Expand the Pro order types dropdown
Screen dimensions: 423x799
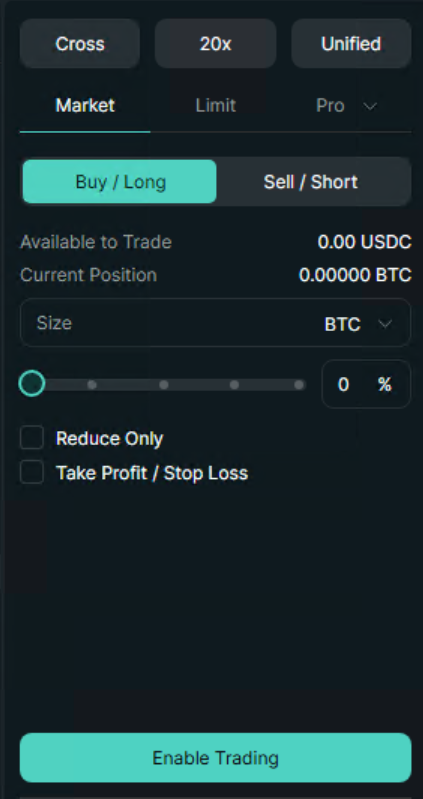pos(346,106)
